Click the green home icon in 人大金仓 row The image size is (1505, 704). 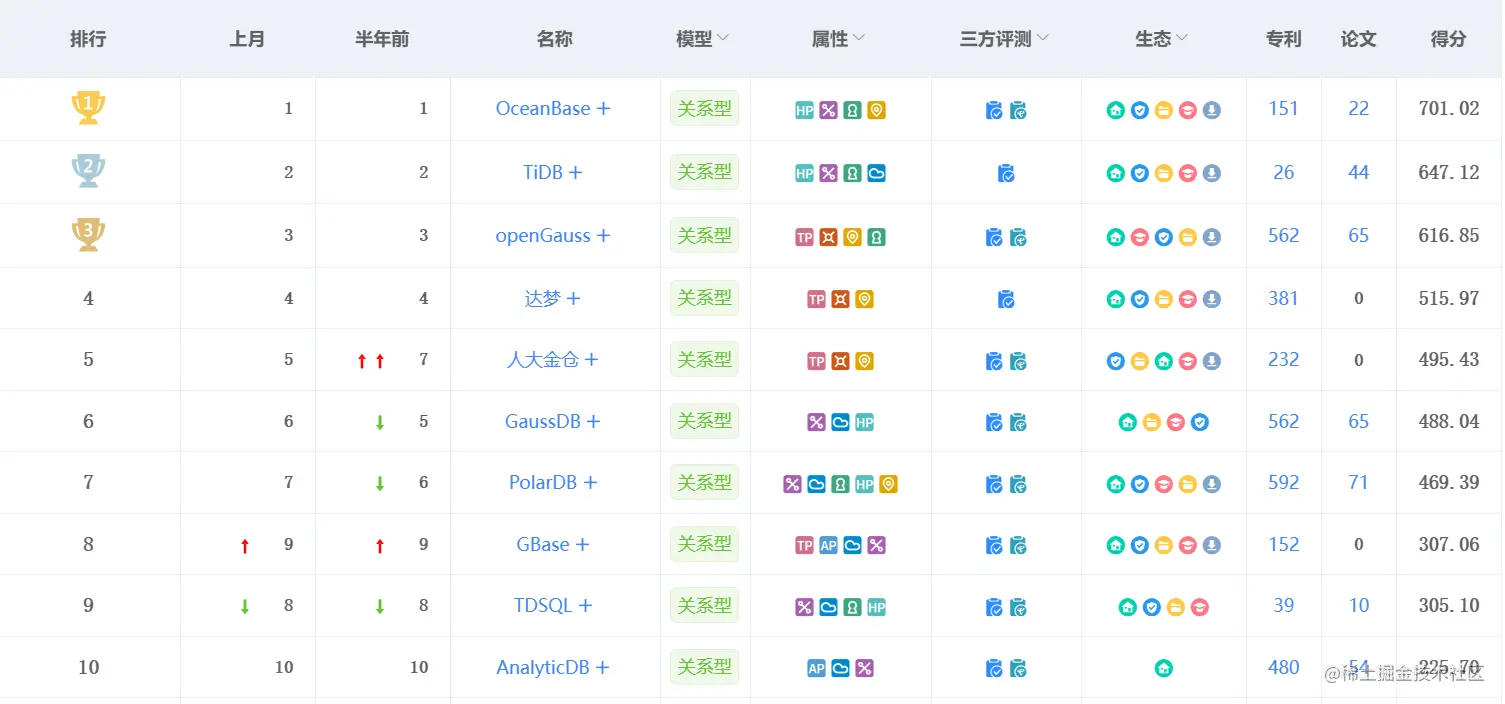(1163, 361)
